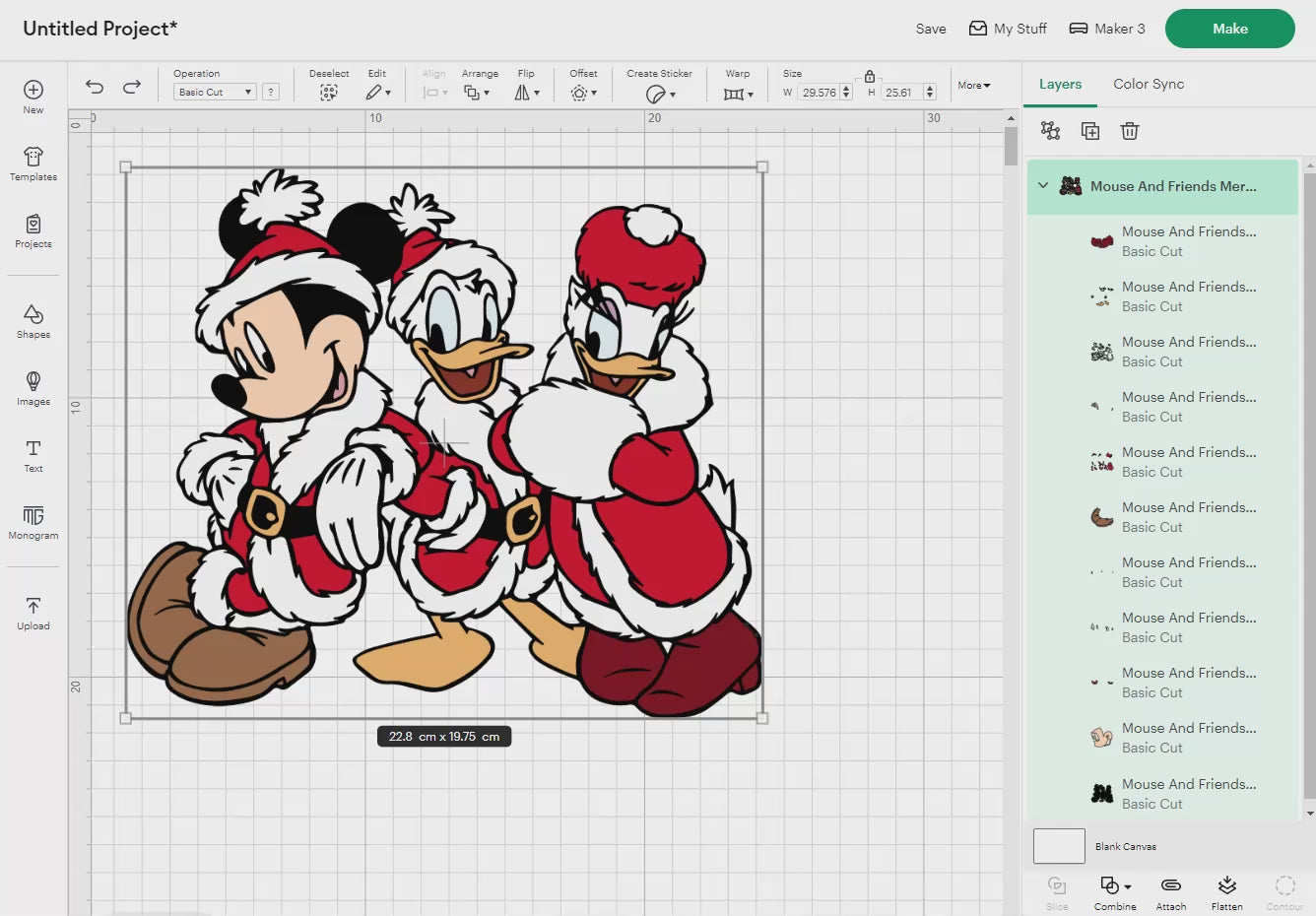This screenshot has width=1316, height=916.
Task: Click the Save button
Action: click(931, 29)
